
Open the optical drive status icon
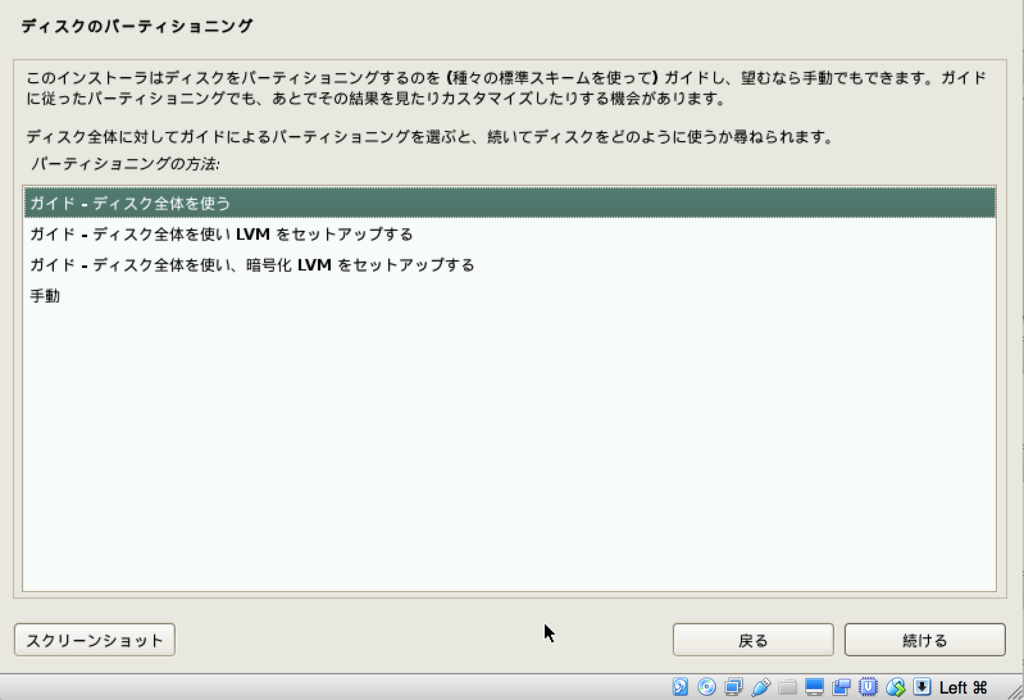(705, 687)
